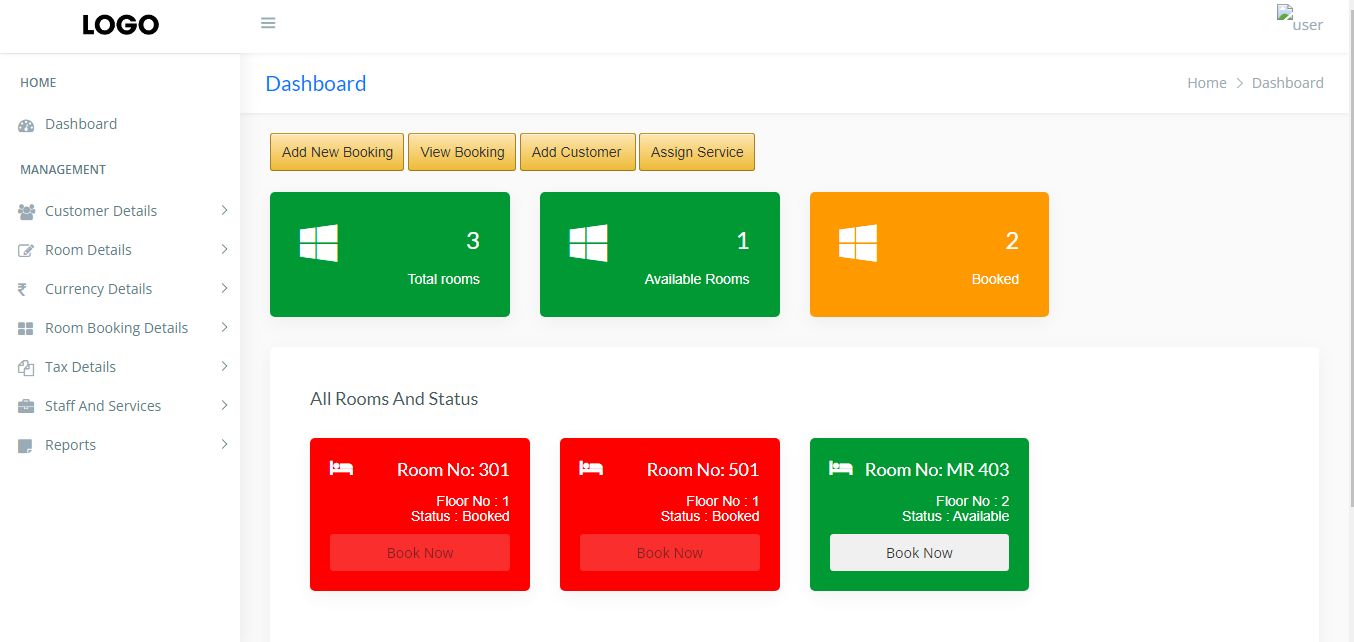Click the Home breadcrumb link
The height and width of the screenshot is (642, 1354).
[x=1206, y=83]
